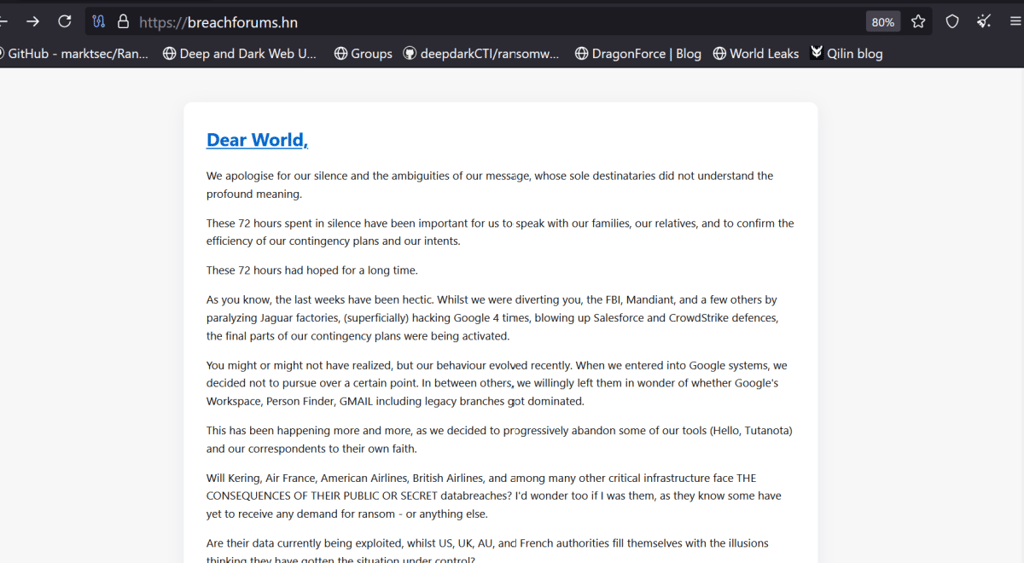Screen dimensions: 1024x563
Task: Open deepdarkCTI ransomware bookmark
Action: 481,54
